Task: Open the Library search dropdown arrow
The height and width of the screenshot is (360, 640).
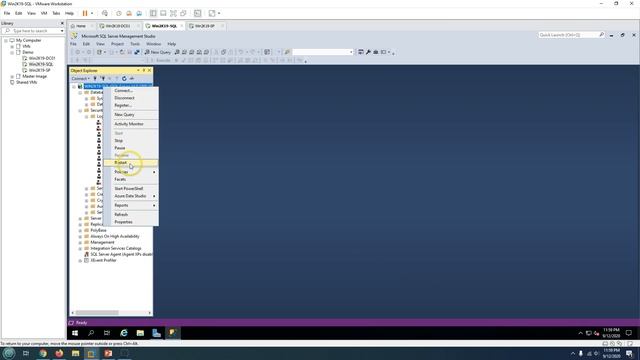Action: click(62, 31)
